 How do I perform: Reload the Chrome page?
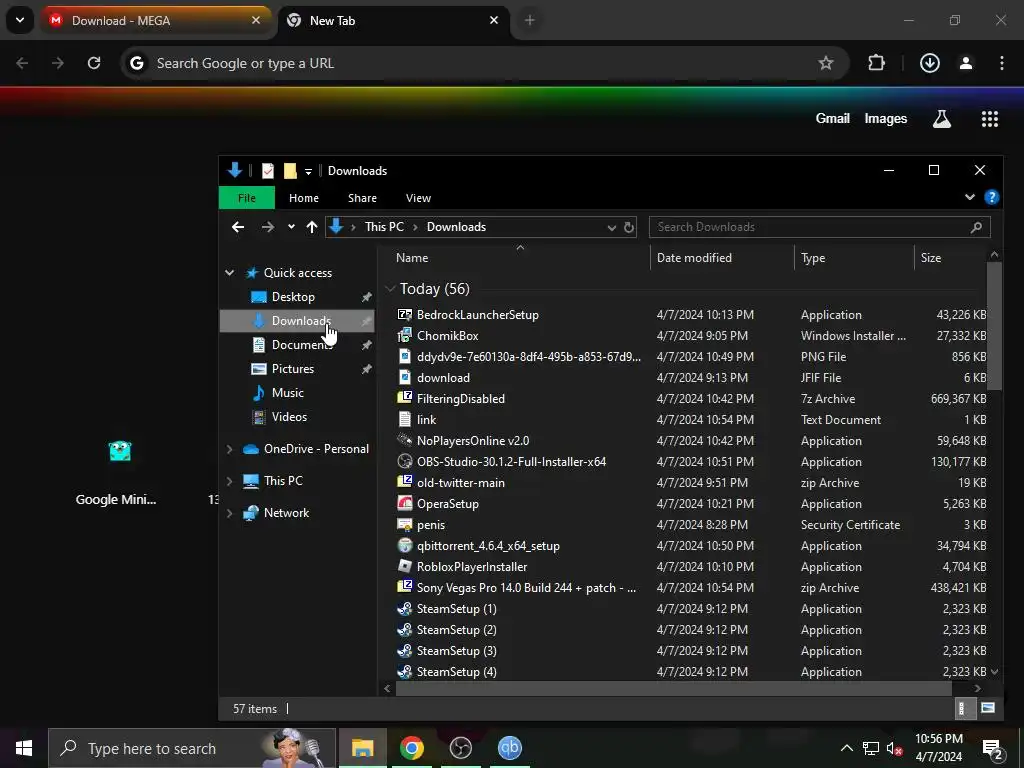[94, 63]
